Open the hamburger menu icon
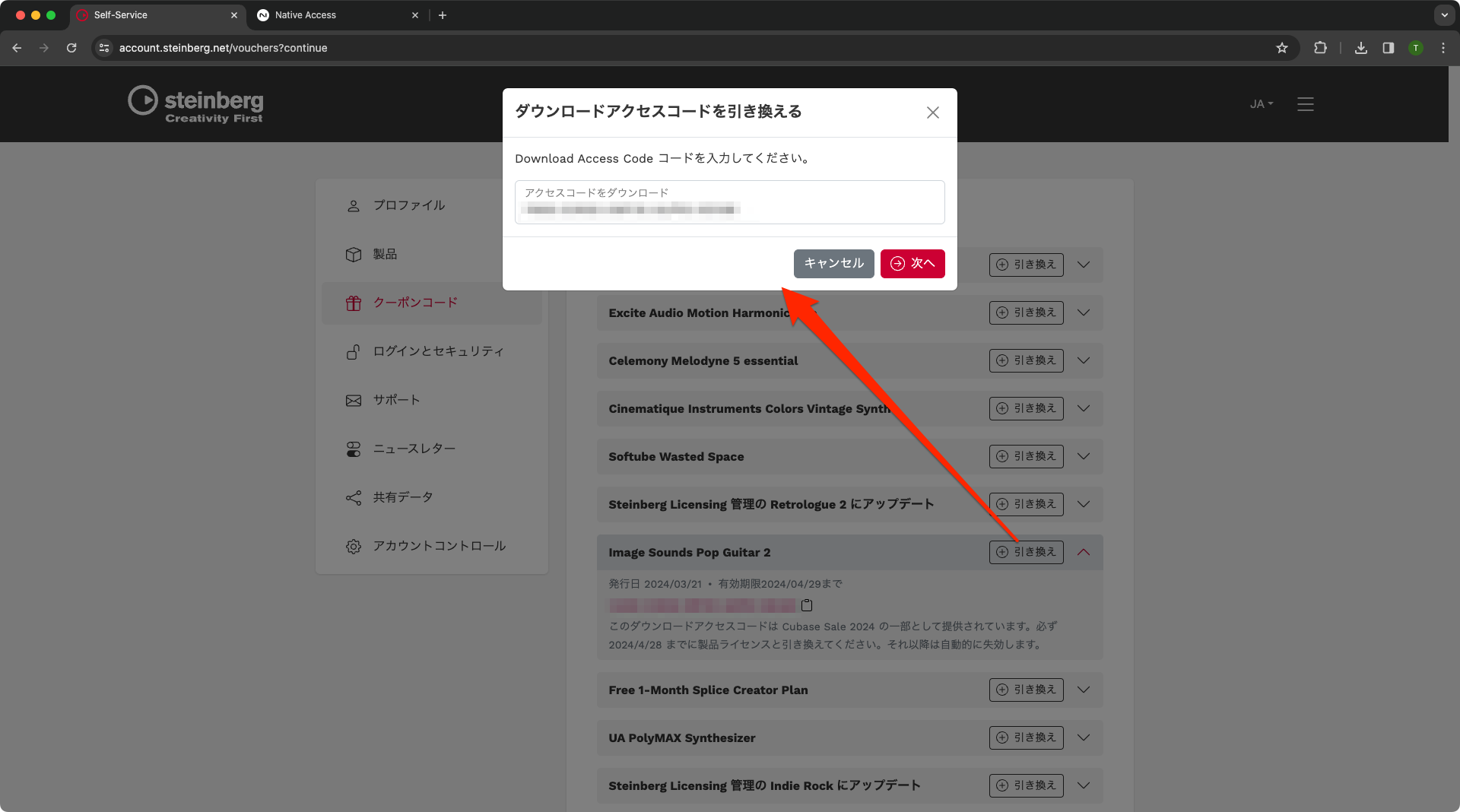The height and width of the screenshot is (812, 1460). [x=1305, y=104]
